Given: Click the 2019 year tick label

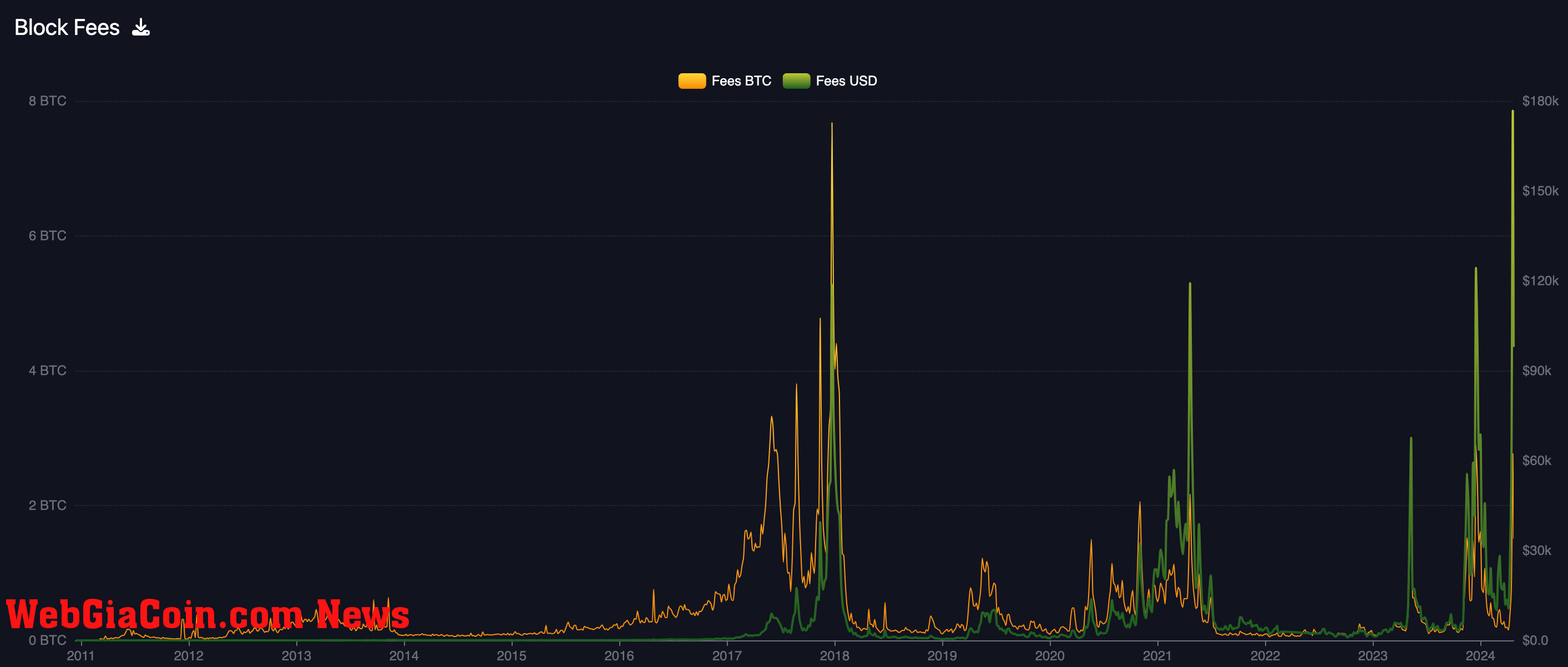Looking at the screenshot, I should [x=942, y=656].
